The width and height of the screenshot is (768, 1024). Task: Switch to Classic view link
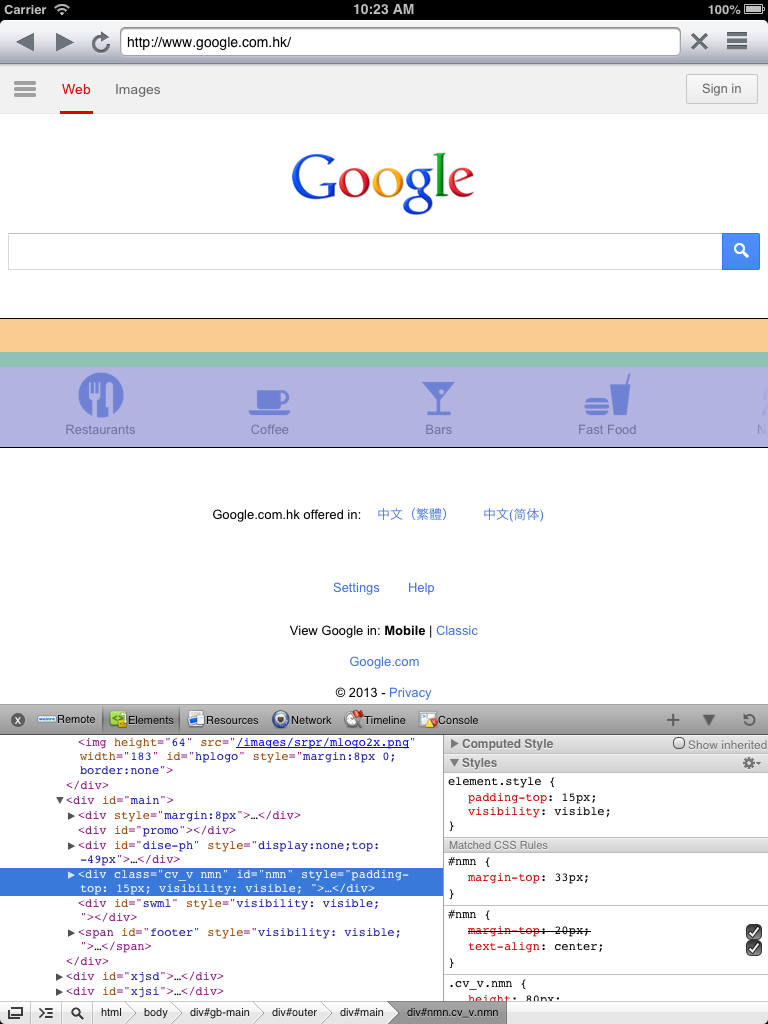(x=456, y=631)
